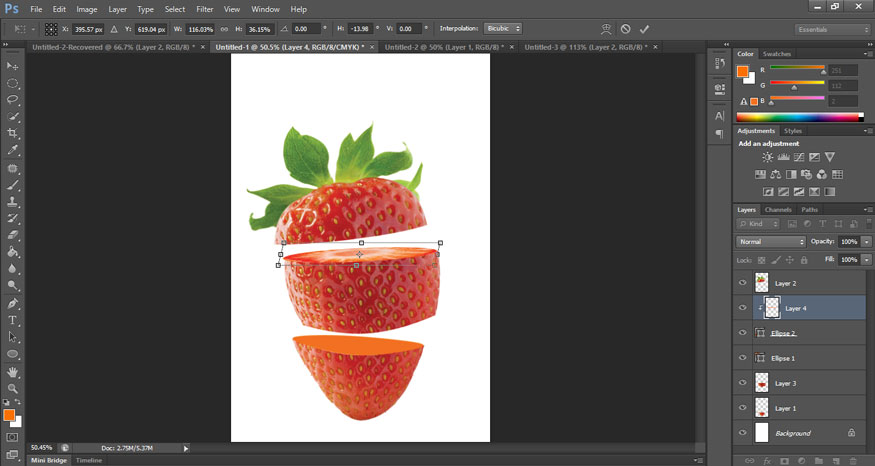Hide Layer 2 using eye icon
The image size is (875, 466).
[x=742, y=283]
